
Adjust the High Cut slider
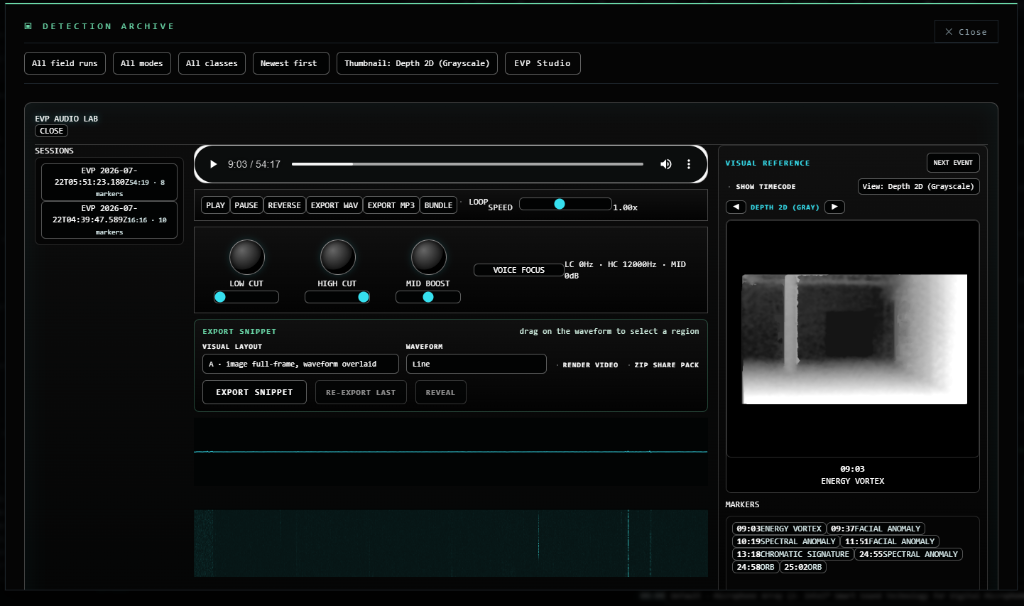(x=337, y=297)
